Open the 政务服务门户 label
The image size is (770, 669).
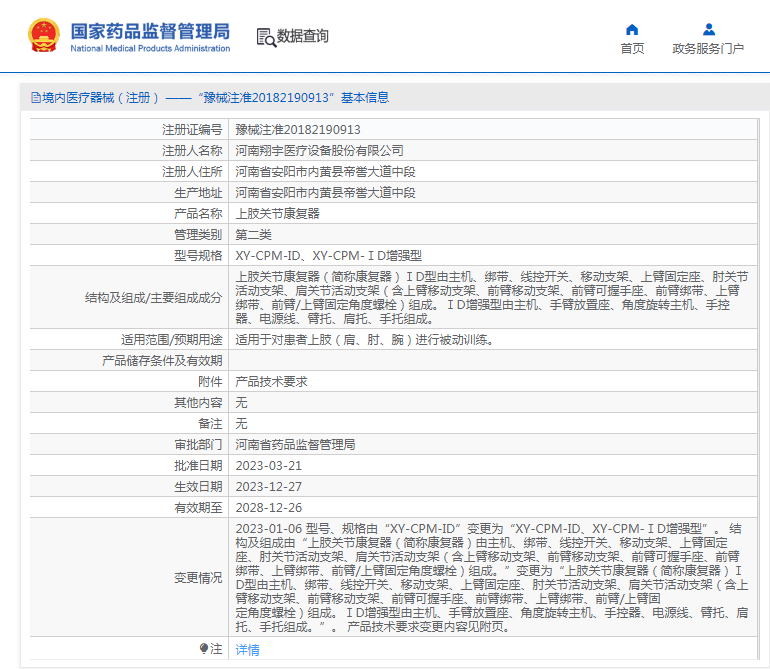[708, 49]
